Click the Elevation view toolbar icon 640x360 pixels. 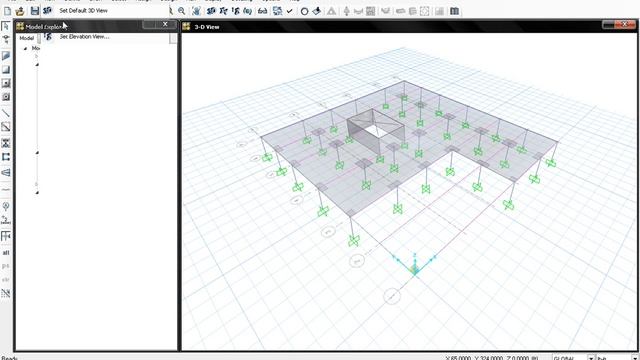click(x=236, y=11)
